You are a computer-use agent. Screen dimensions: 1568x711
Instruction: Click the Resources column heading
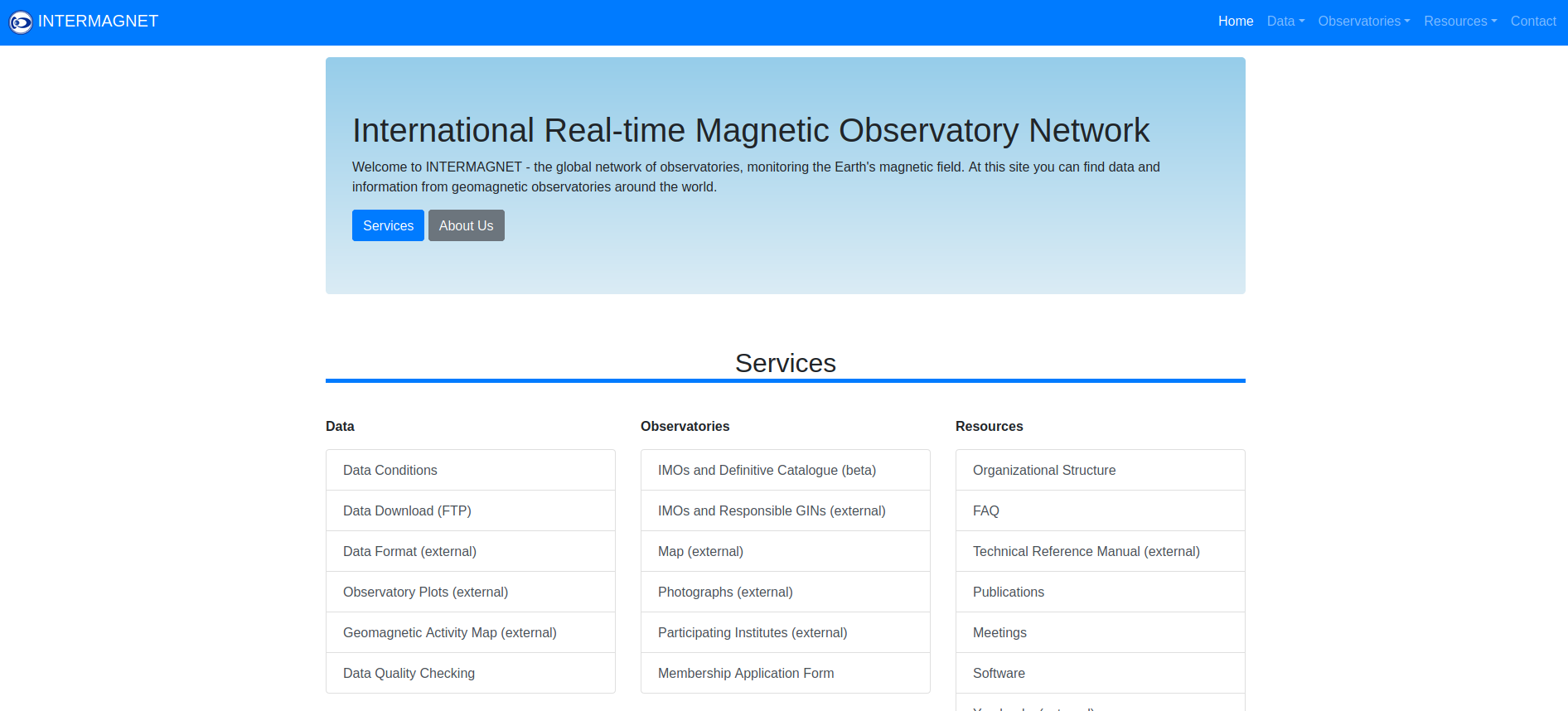coord(990,426)
